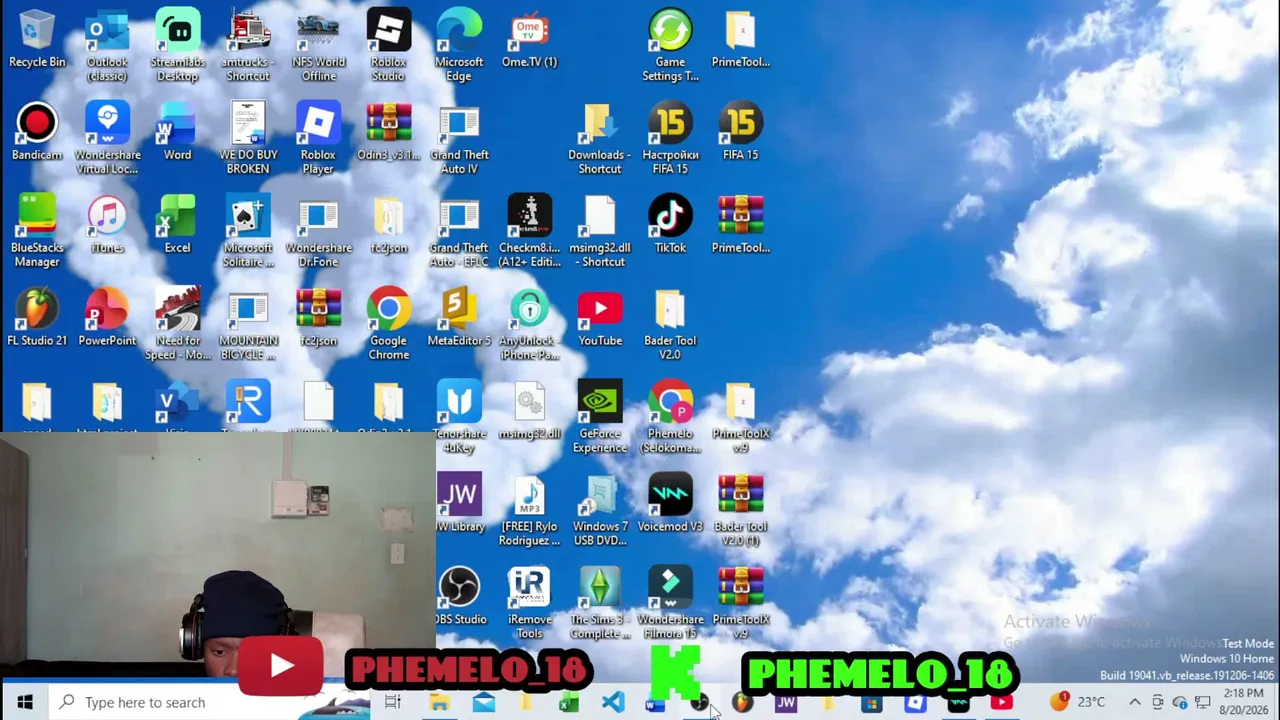
Task: Select msimg32.dll - Shortcut file
Action: point(600,233)
